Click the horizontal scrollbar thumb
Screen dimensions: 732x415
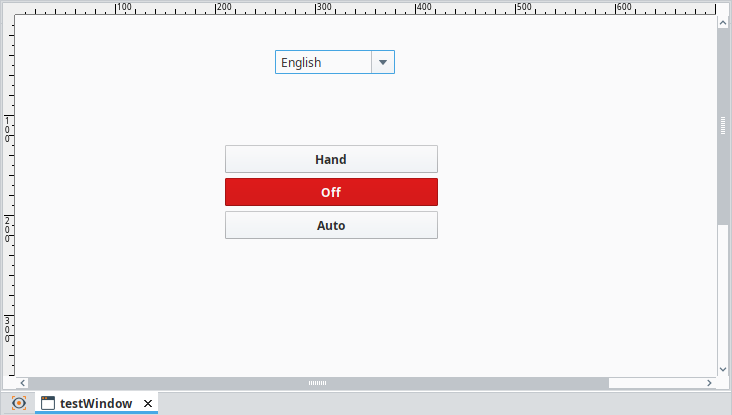(318, 382)
